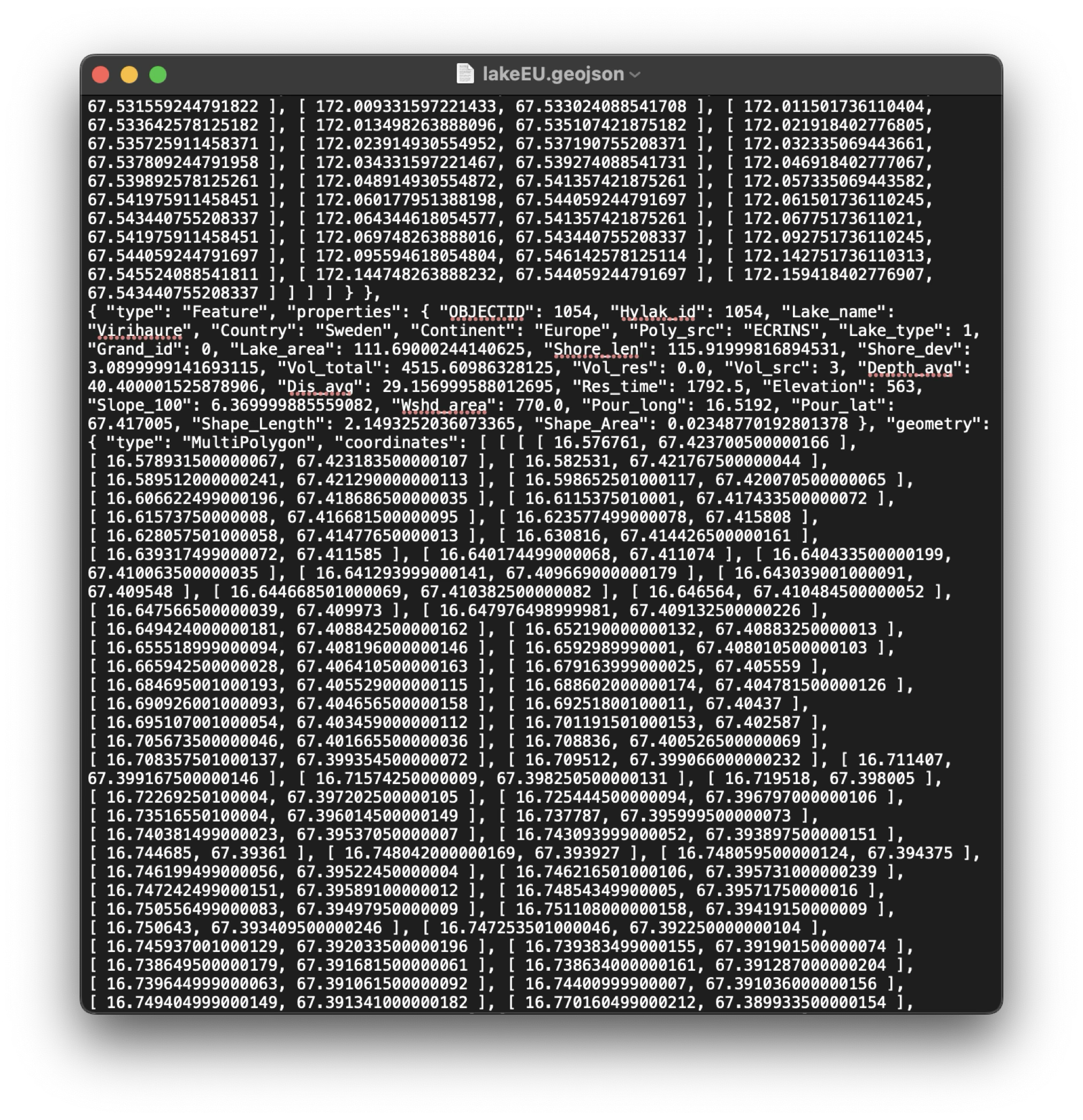Click the "Wshd_area" property key
1083x1120 pixels.
click(x=444, y=406)
